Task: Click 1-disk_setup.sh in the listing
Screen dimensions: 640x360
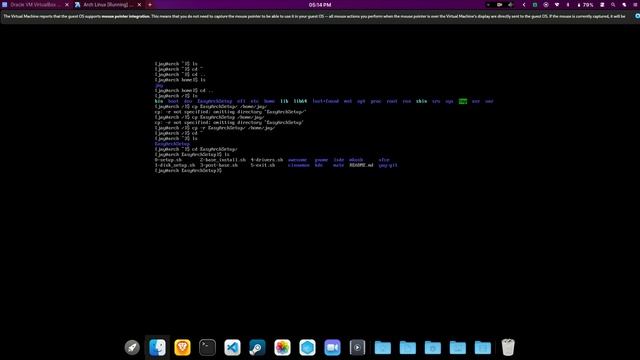Action: point(175,165)
